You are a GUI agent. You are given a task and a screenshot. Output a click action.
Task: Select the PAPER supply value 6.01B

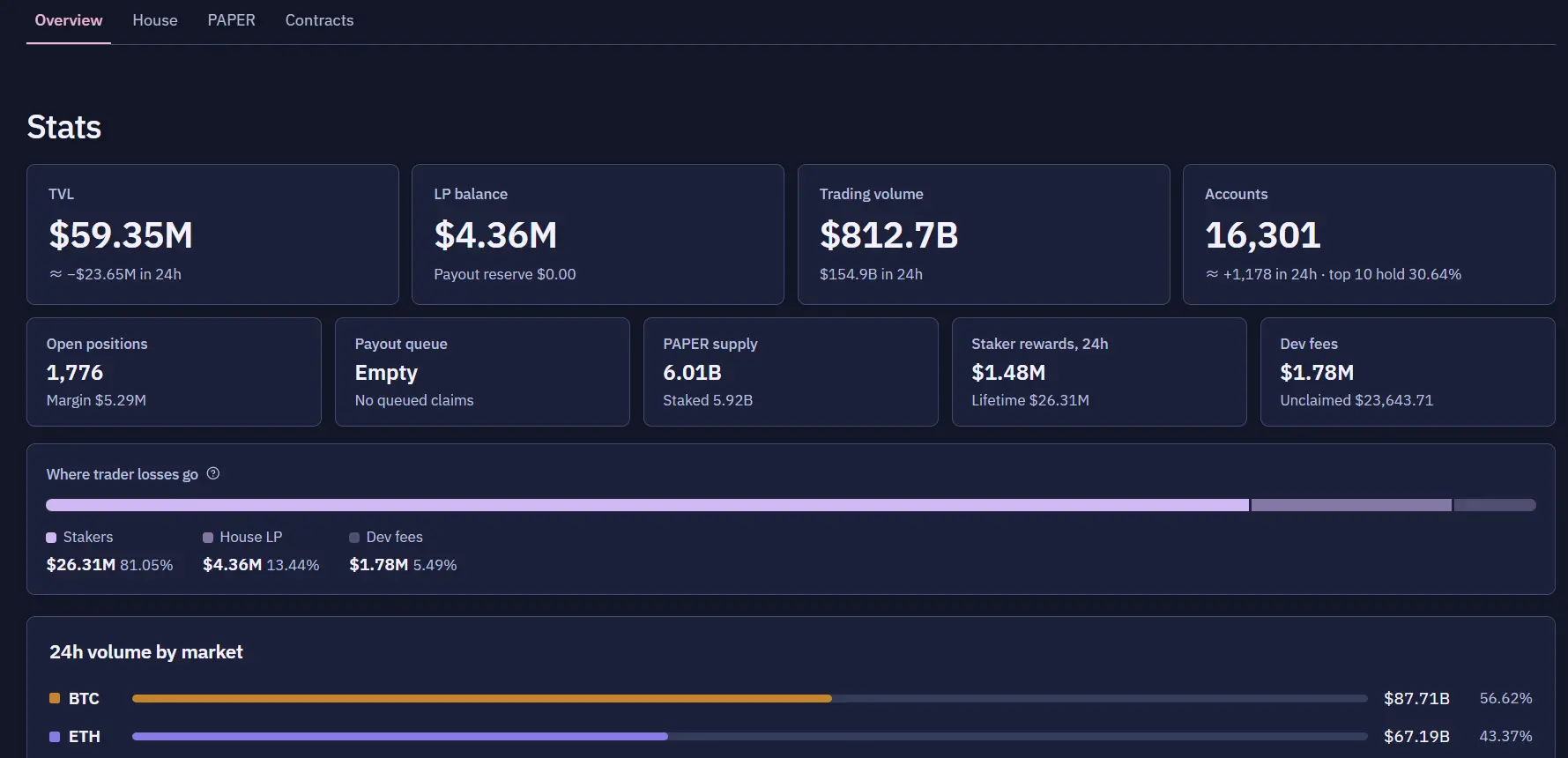pos(692,373)
